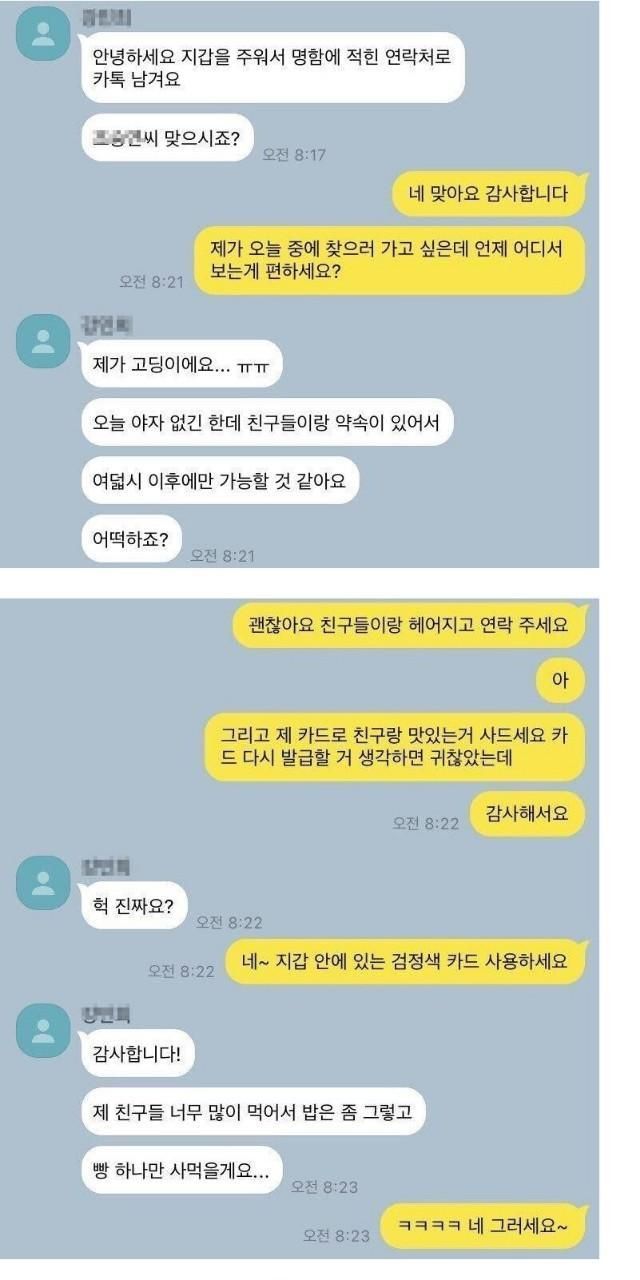Click the '제 친구들 너무 많이 먹어서' bubble
This screenshot has width=640, height=1280.
tap(253, 1110)
